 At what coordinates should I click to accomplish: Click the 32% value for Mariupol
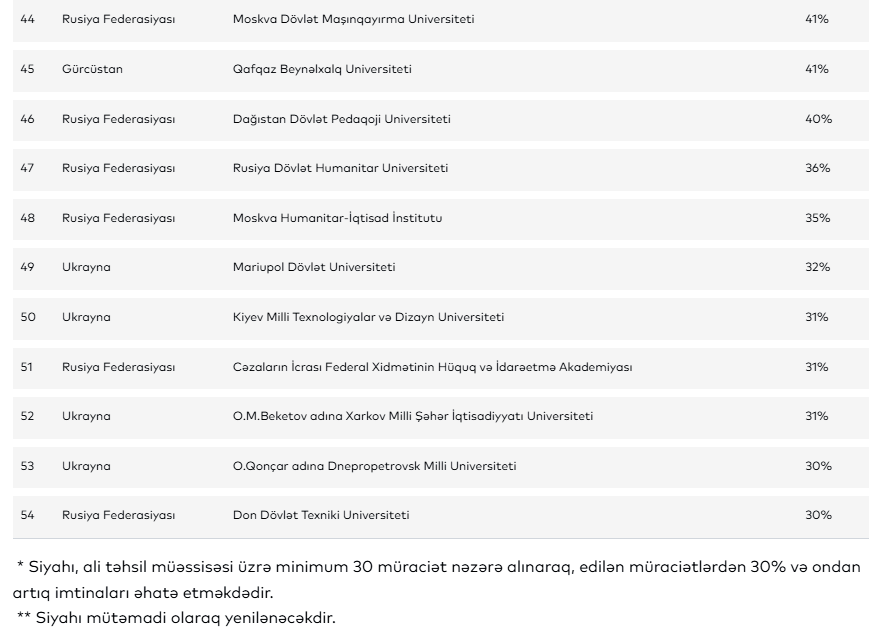click(x=818, y=268)
